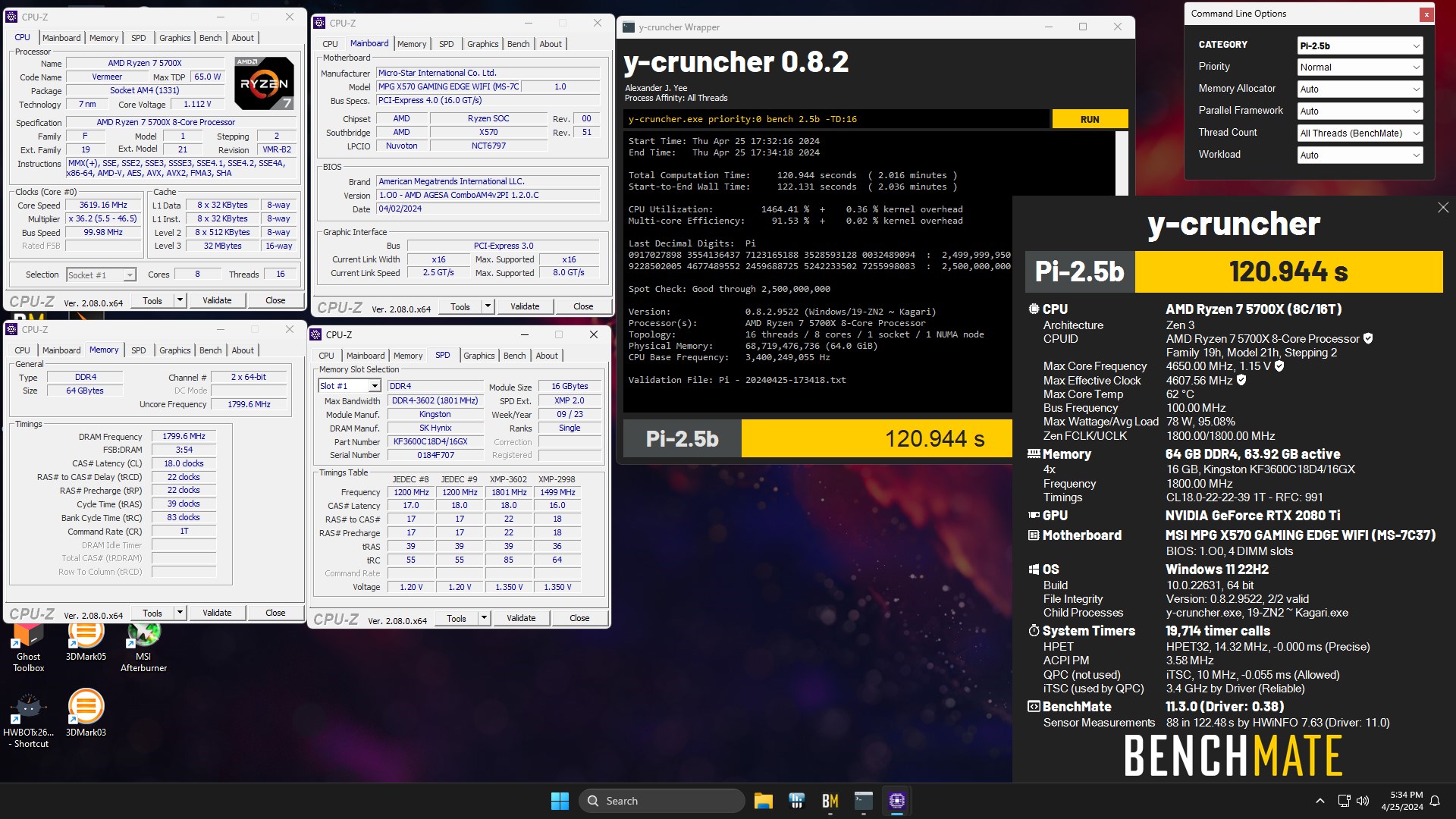Screen dimensions: 1456x819
Task: Click the y-cruncher Wrapper title bar icon
Action: [x=628, y=27]
